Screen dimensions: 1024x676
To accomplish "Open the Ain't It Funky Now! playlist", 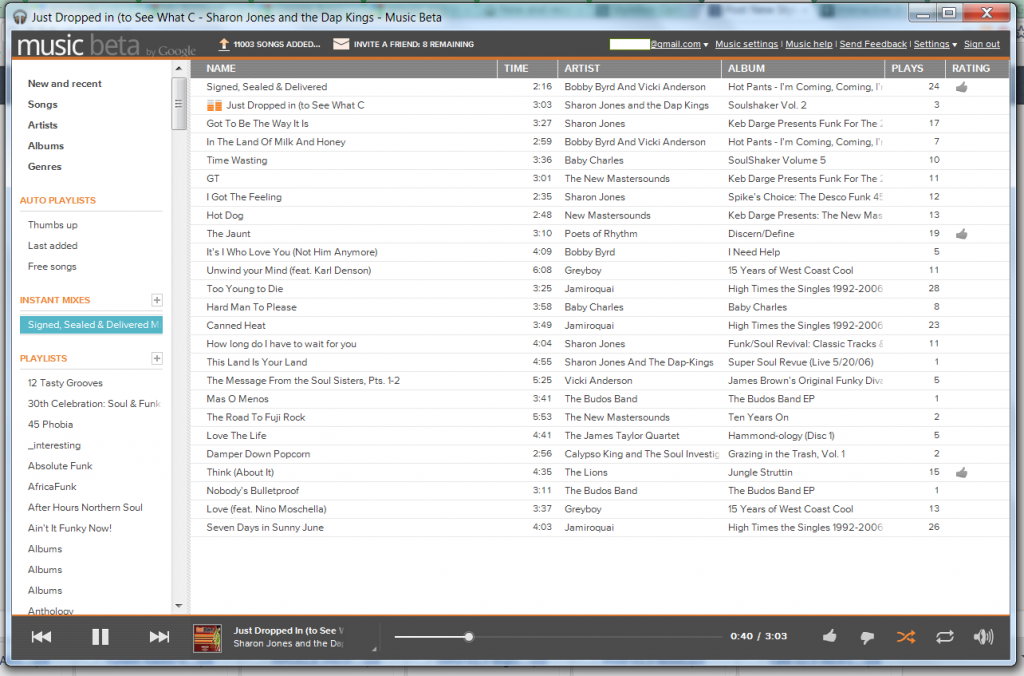I will (x=70, y=528).
